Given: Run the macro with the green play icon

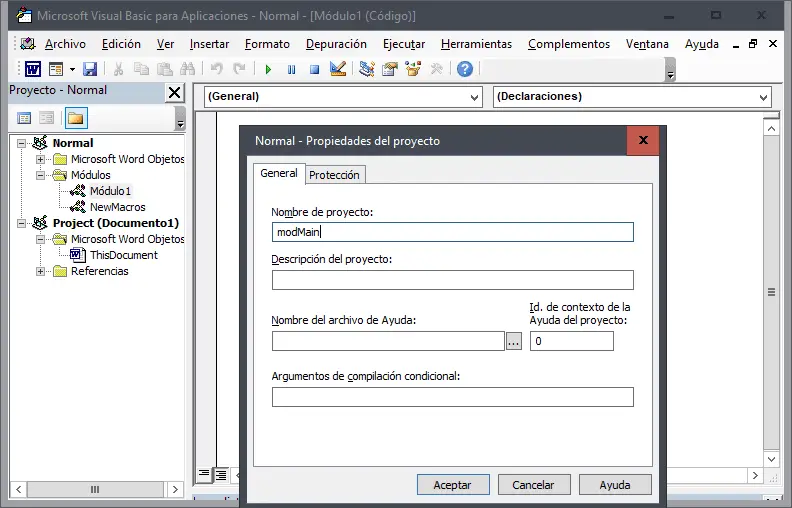Looking at the screenshot, I should [268, 69].
